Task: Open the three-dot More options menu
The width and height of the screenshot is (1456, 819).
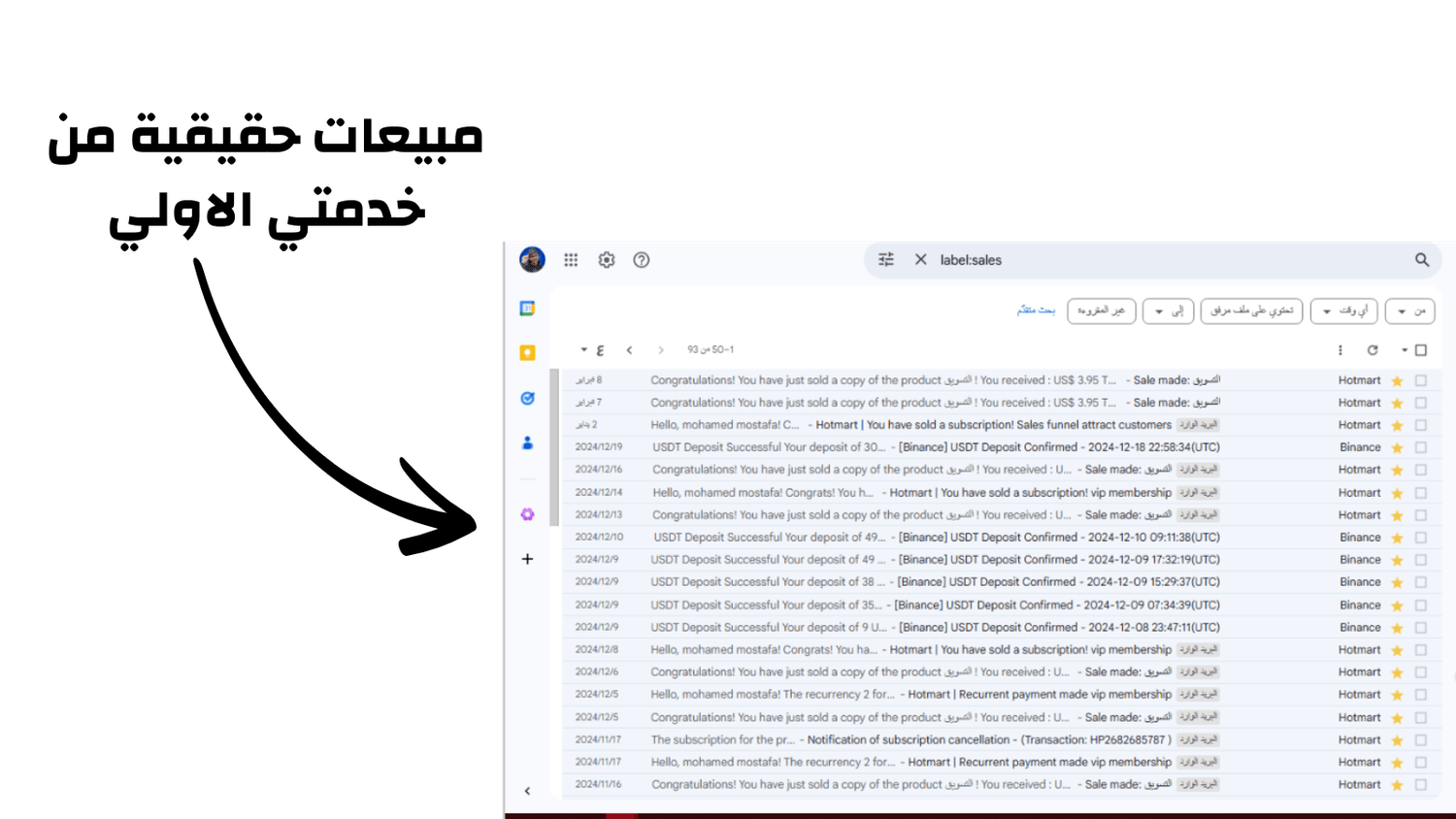Action: coord(1340,350)
